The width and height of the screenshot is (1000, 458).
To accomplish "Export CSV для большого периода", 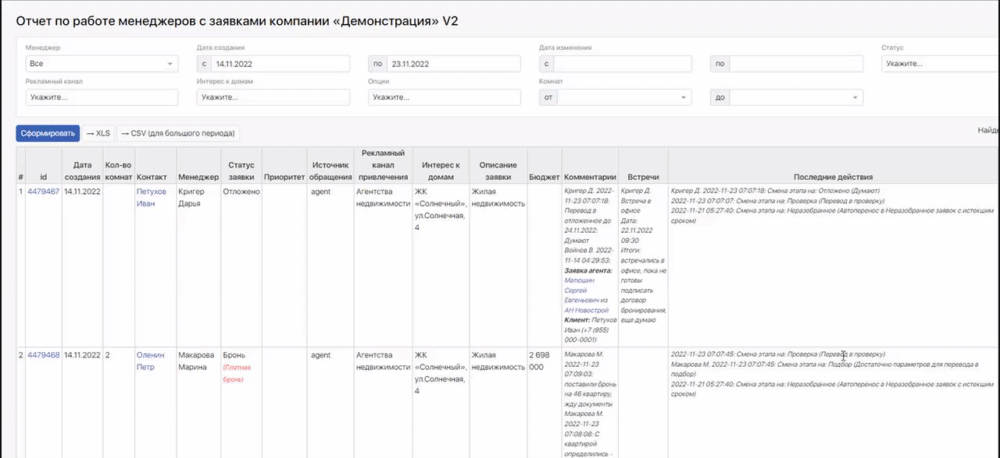I will click(178, 133).
